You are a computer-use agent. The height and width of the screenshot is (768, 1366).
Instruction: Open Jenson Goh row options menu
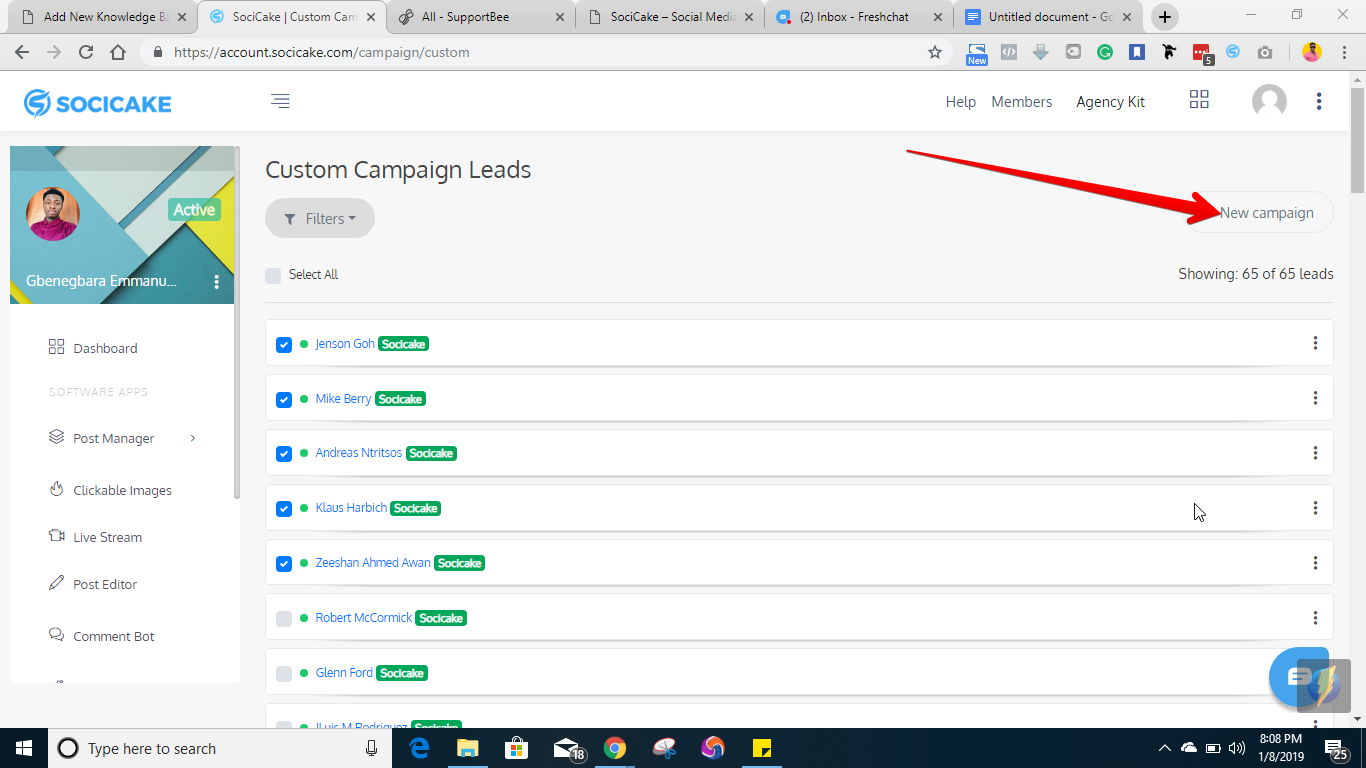pos(1315,343)
